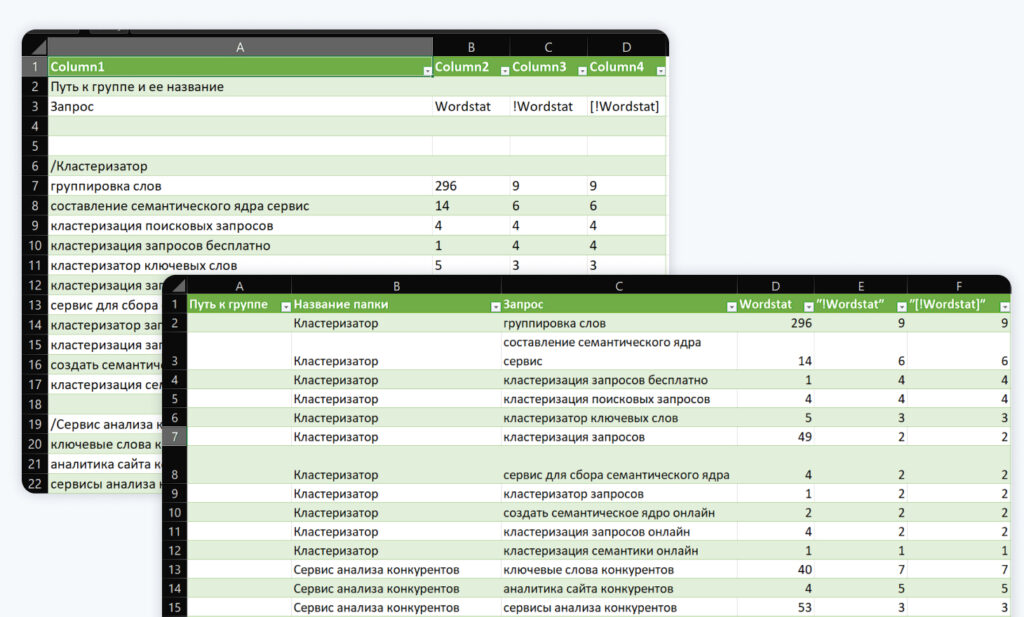Select row 7 header in the front sheet
Image resolution: width=1024 pixels, height=617 pixels.
click(x=174, y=437)
